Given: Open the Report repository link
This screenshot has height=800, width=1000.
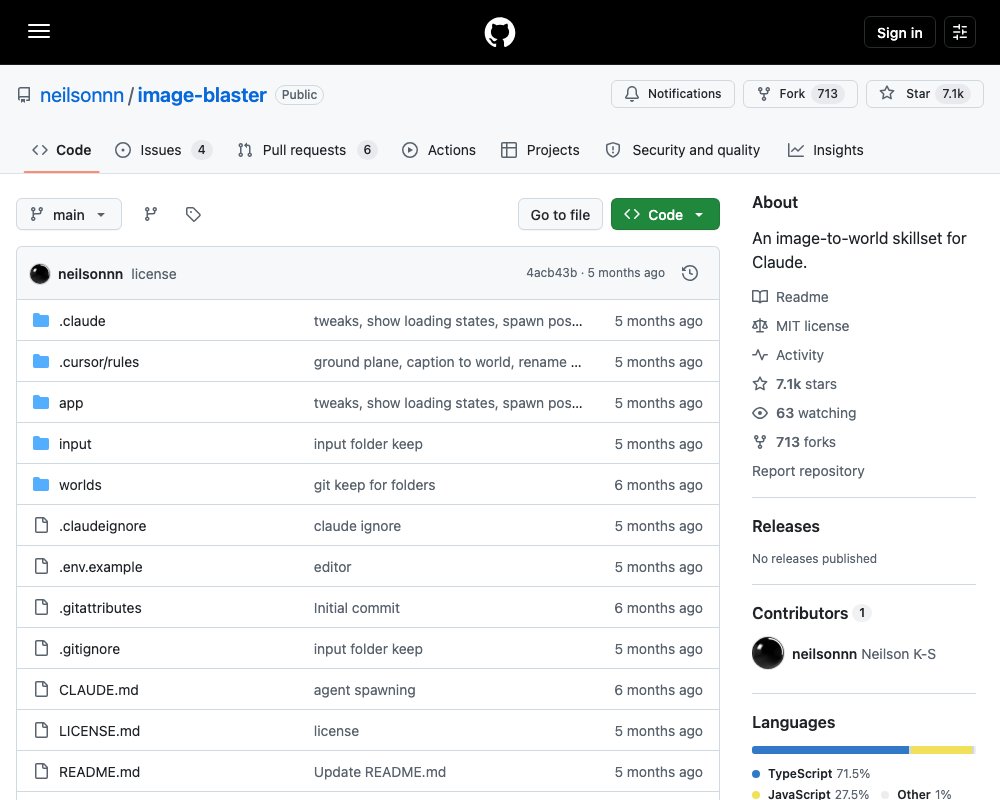Looking at the screenshot, I should click(x=808, y=471).
